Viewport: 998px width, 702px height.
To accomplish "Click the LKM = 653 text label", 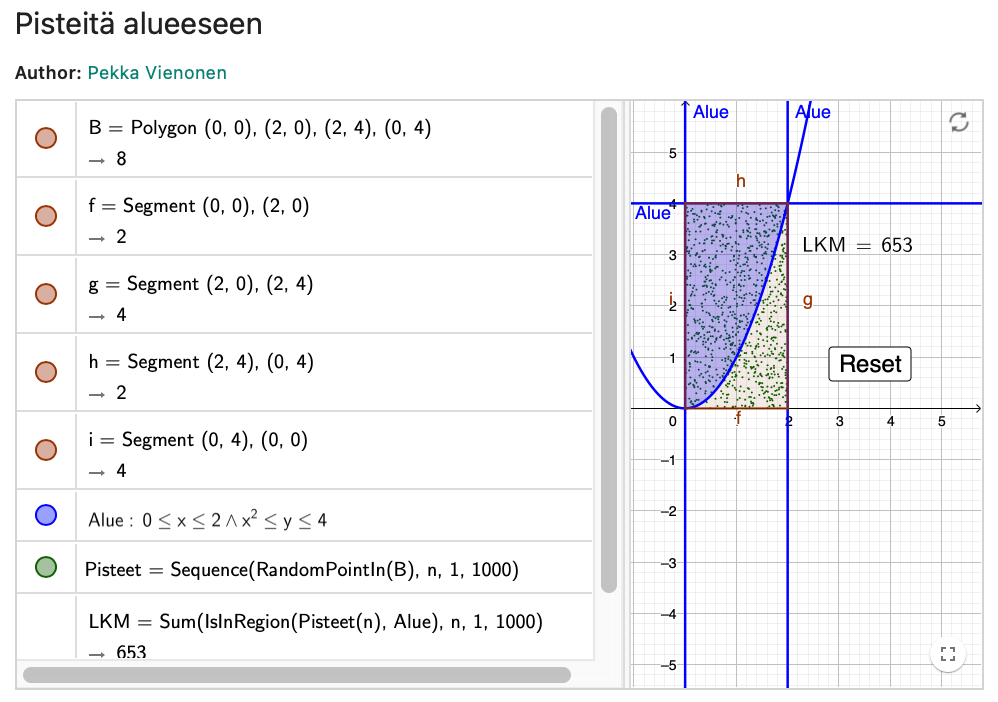I will coord(857,245).
